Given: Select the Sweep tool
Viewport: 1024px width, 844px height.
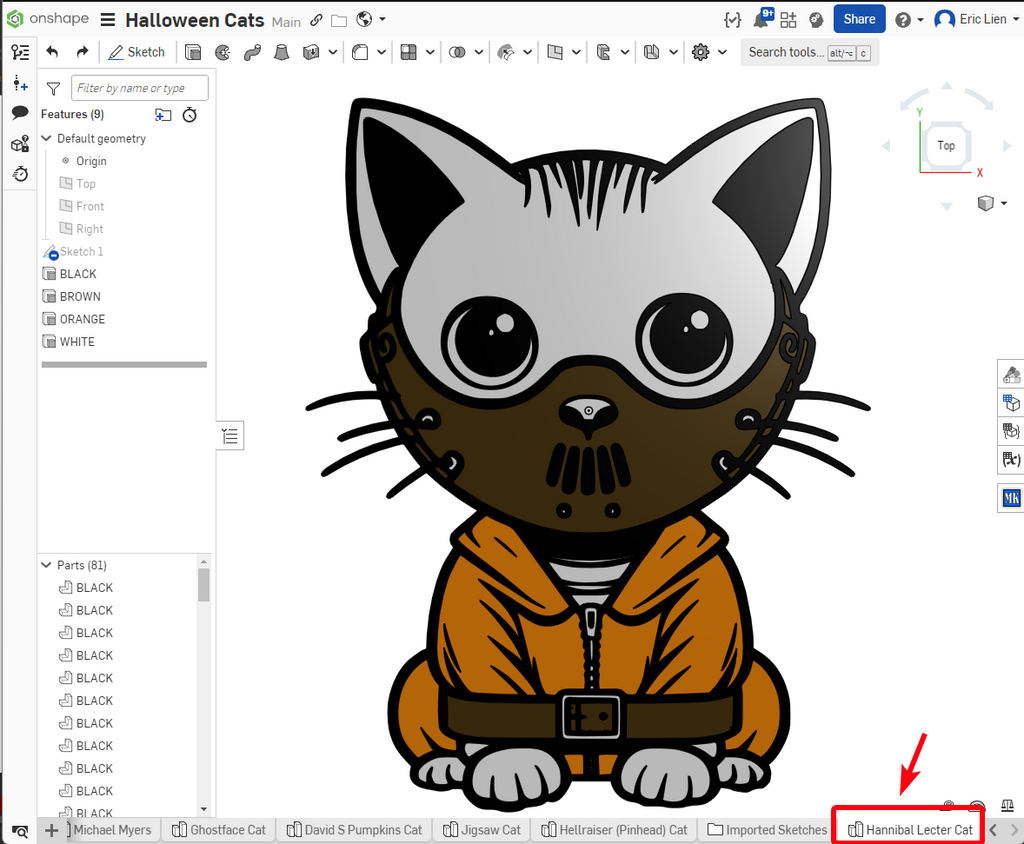Looking at the screenshot, I should pos(252,52).
